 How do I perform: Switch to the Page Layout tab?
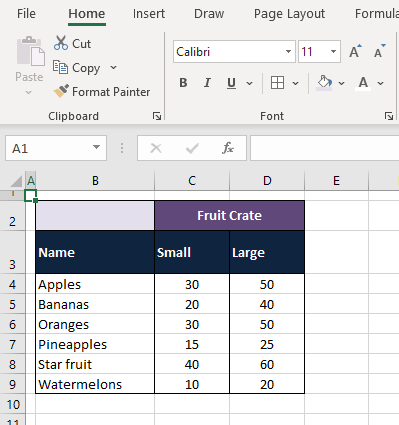[289, 14]
